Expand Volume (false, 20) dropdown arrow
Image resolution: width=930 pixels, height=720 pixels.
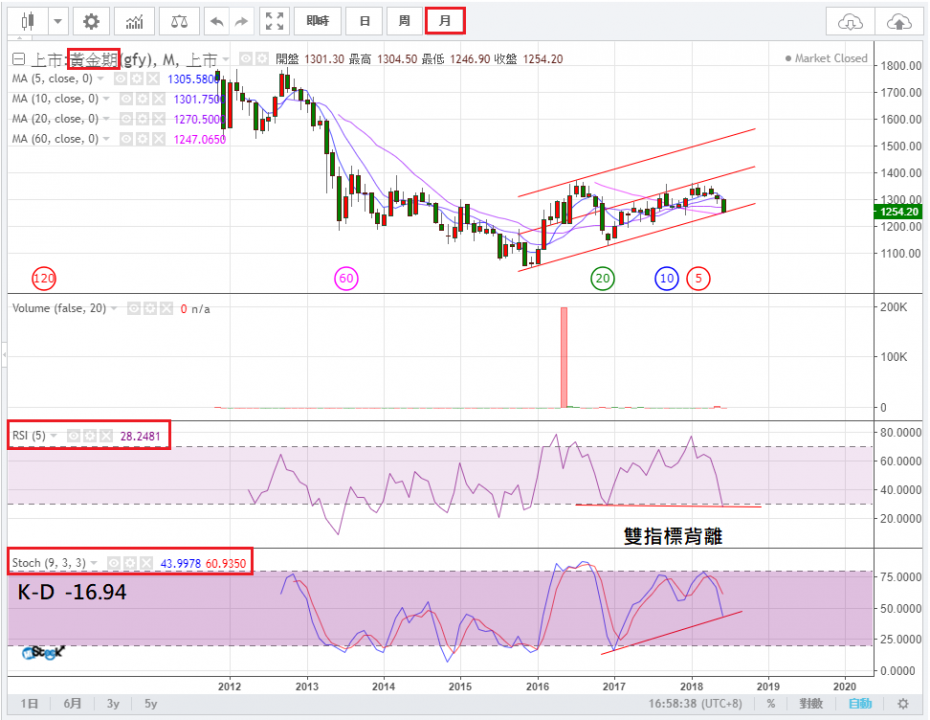tap(114, 308)
